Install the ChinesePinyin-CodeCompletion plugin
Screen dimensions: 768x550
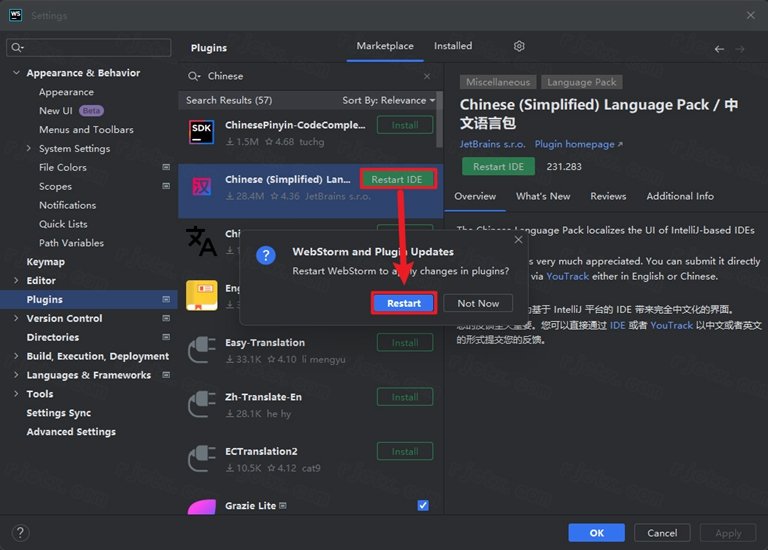tap(405, 125)
